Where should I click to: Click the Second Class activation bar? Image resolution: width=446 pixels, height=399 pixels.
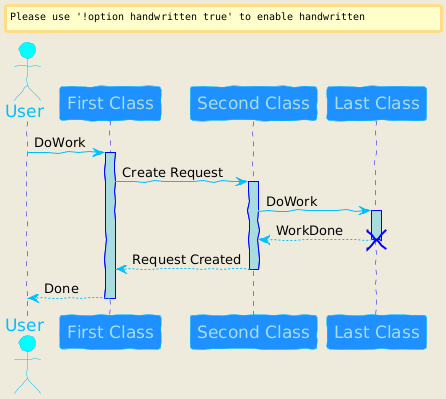(x=253, y=225)
